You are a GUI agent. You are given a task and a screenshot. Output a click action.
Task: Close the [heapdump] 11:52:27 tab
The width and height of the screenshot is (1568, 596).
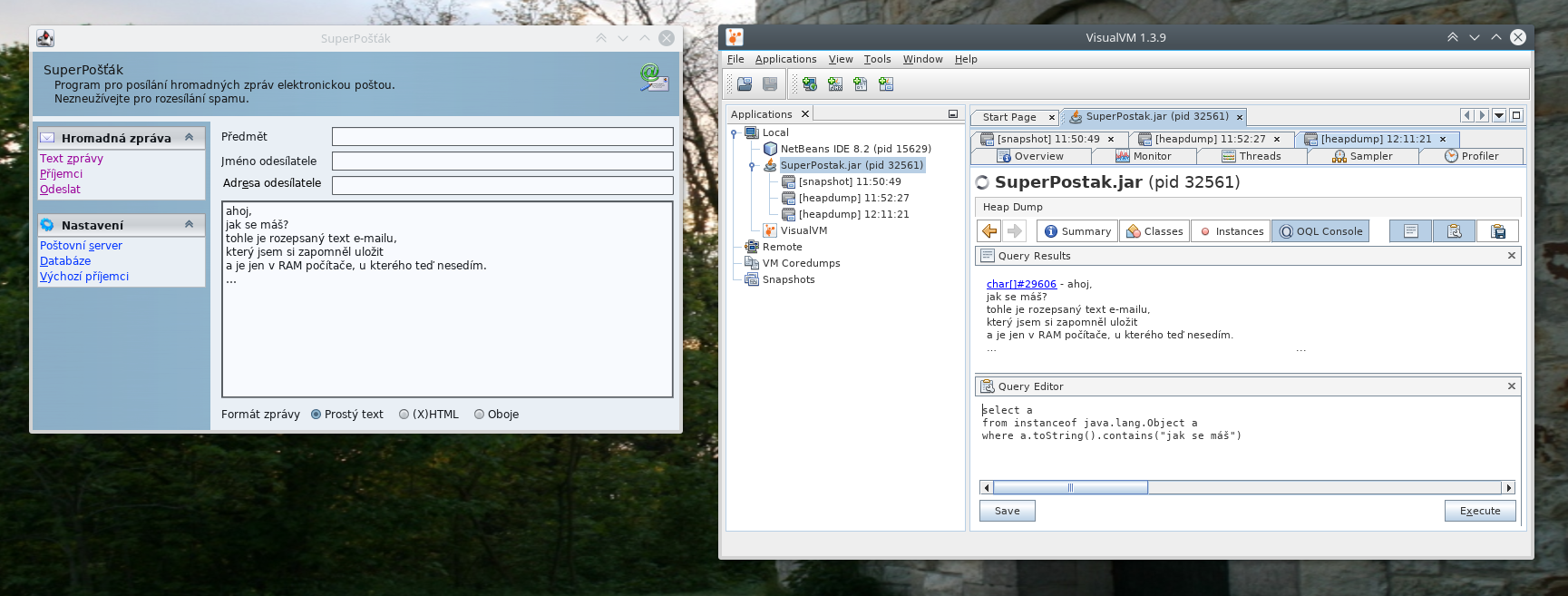pyautogui.click(x=1277, y=140)
